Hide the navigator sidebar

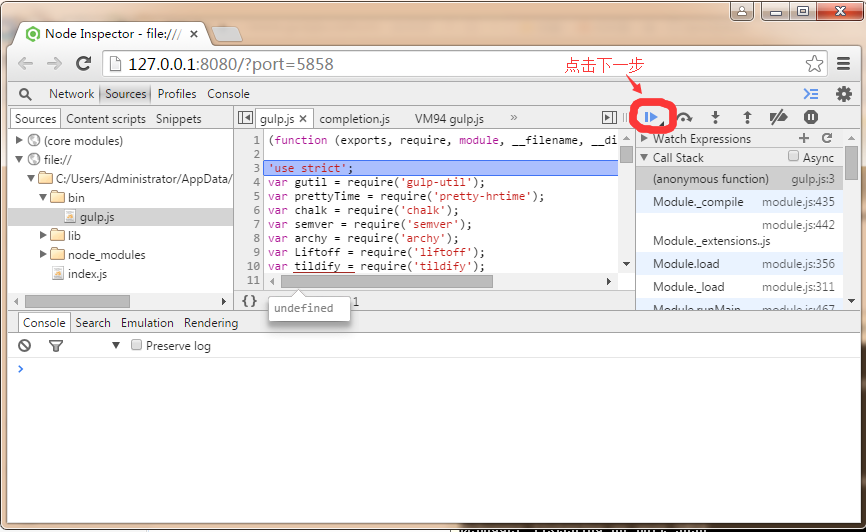245,118
